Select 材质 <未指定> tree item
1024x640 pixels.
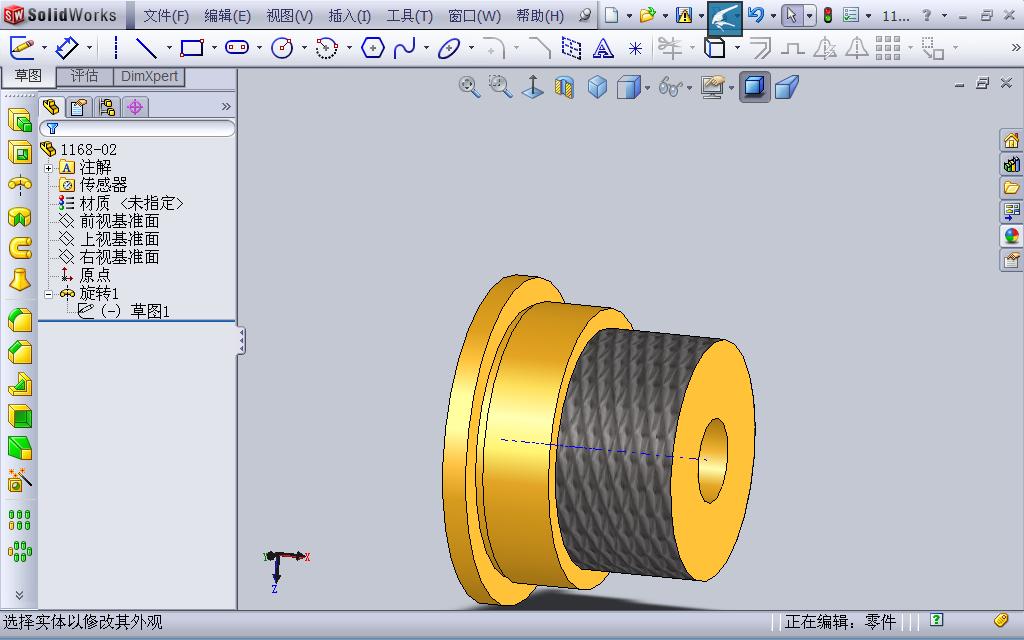click(131, 204)
